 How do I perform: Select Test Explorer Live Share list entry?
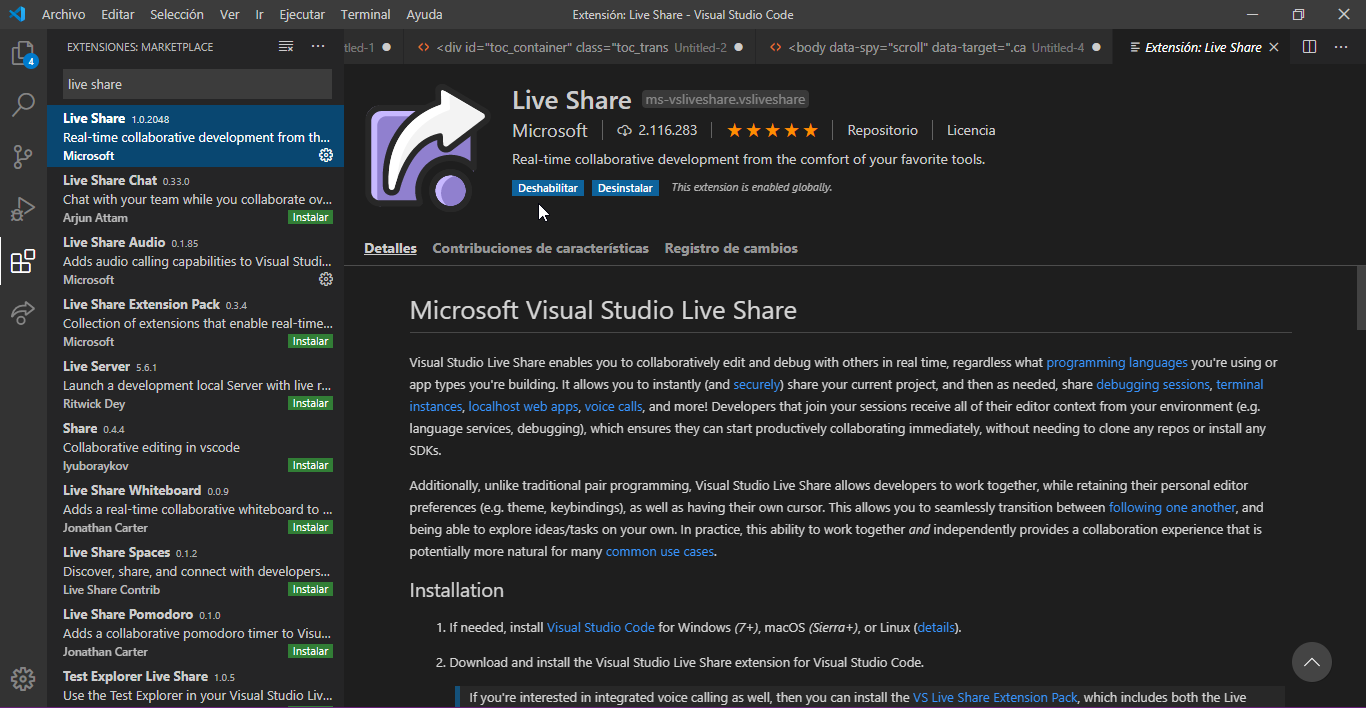[x=196, y=685]
